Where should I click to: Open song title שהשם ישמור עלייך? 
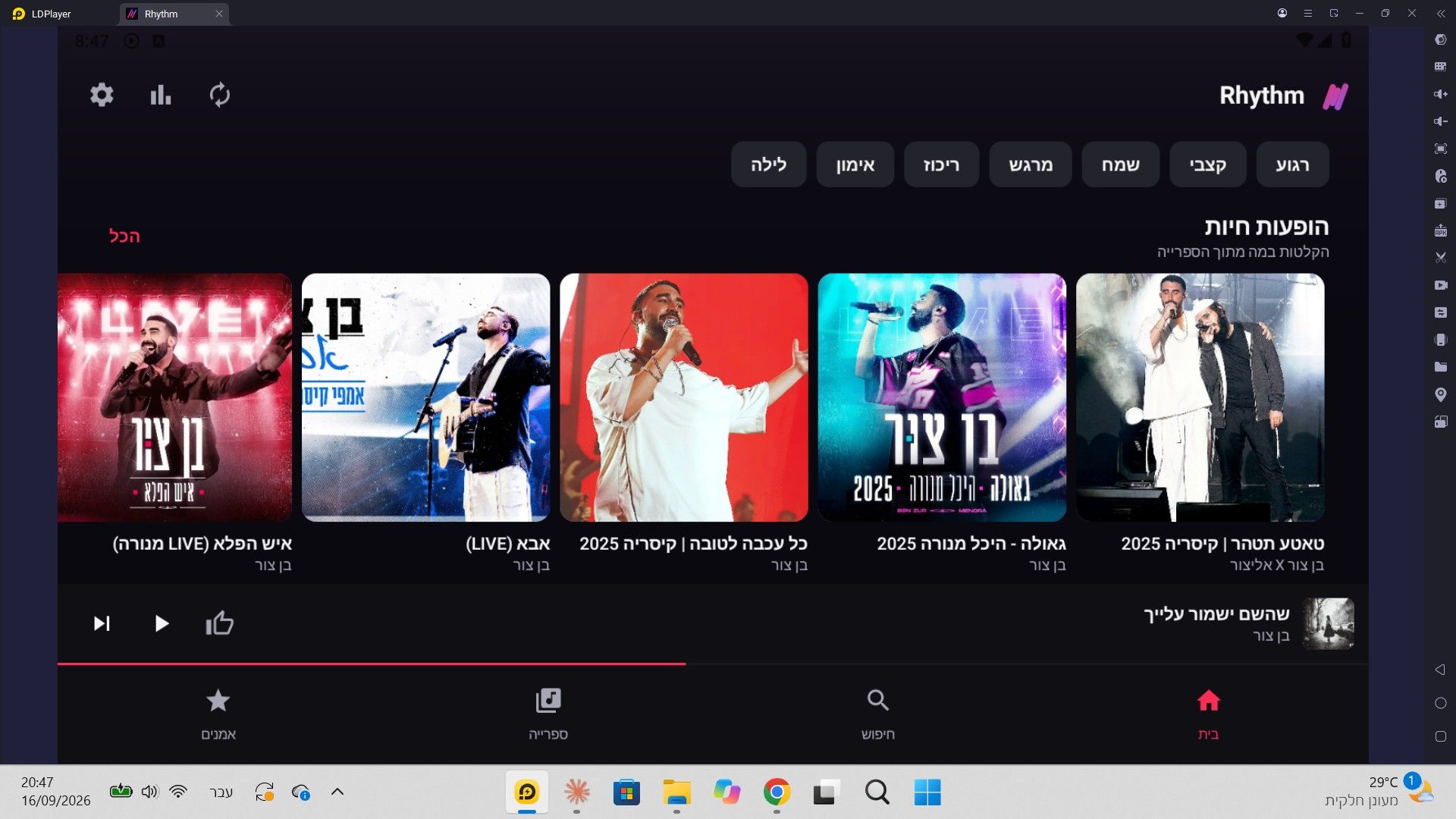click(1216, 613)
